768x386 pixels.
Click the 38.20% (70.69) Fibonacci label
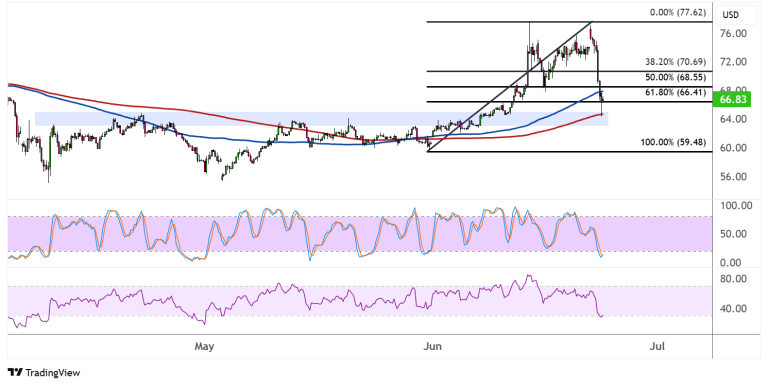point(675,62)
